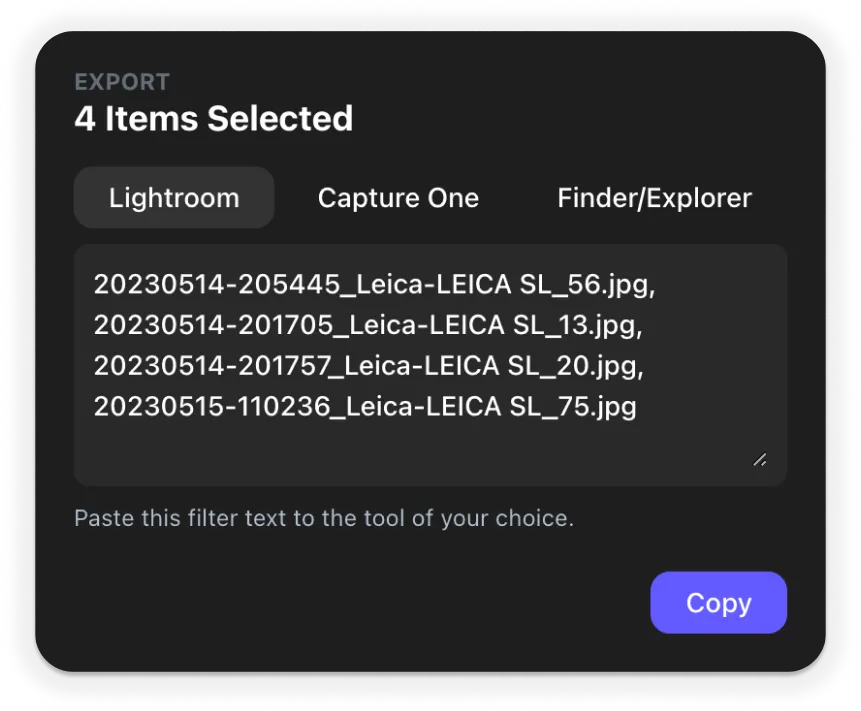This screenshot has height=711, width=861.
Task: Click the word "Selected" in the title
Action: coord(281,119)
